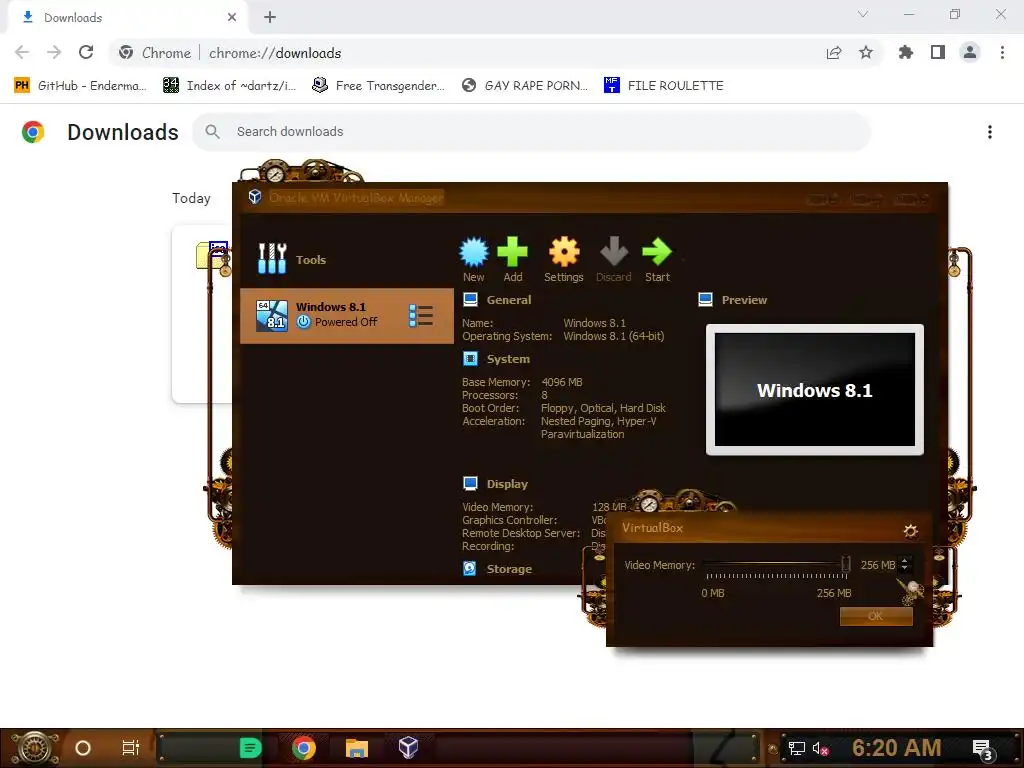Click the System section chip icon
Viewport: 1024px width, 768px height.
(x=470, y=359)
